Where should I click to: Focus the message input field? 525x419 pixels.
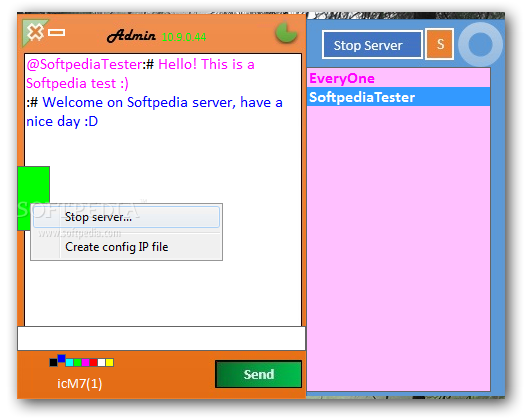(x=161, y=339)
